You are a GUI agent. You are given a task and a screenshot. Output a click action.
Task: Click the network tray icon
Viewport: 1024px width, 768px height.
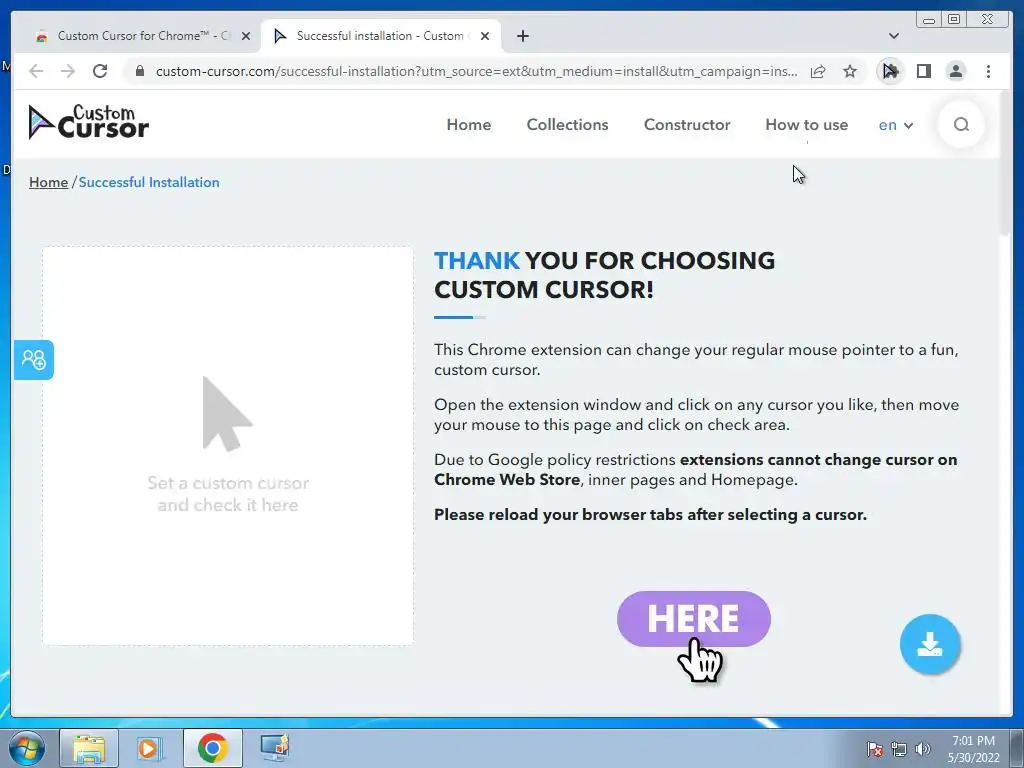tap(899, 749)
